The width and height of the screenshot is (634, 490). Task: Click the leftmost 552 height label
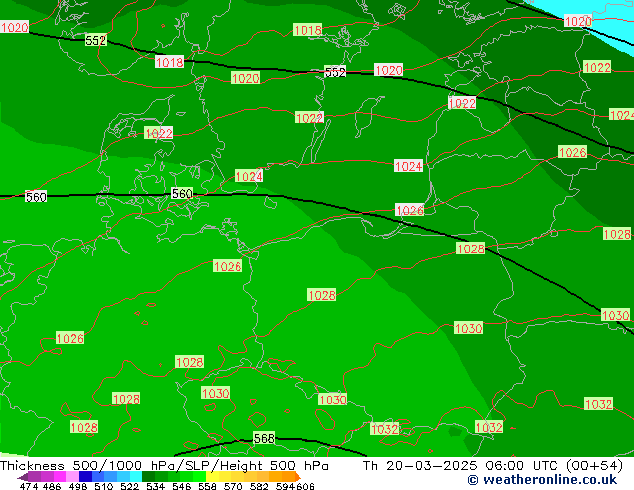pyautogui.click(x=96, y=40)
